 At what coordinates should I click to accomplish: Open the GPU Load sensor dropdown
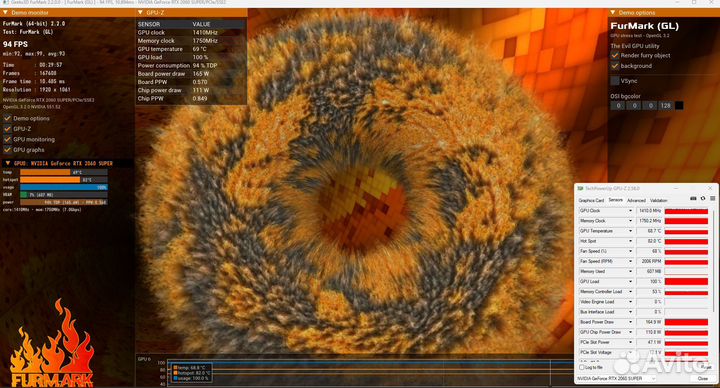click(630, 281)
